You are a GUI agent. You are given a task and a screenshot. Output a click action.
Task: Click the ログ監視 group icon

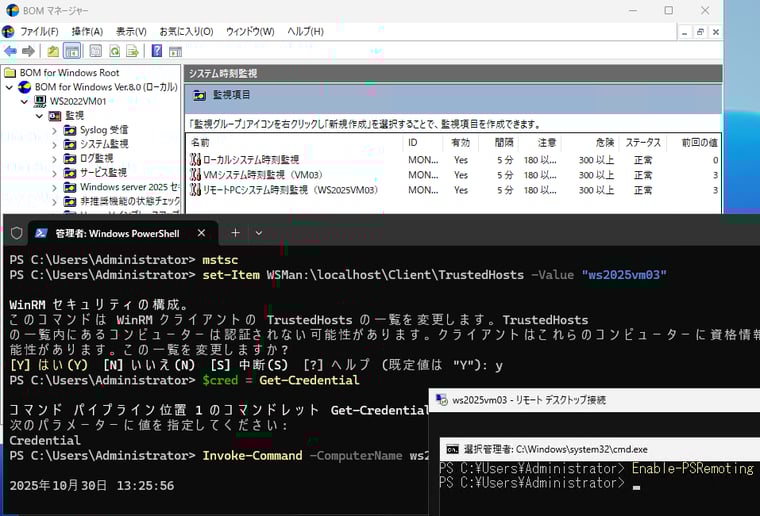pyautogui.click(x=70, y=158)
